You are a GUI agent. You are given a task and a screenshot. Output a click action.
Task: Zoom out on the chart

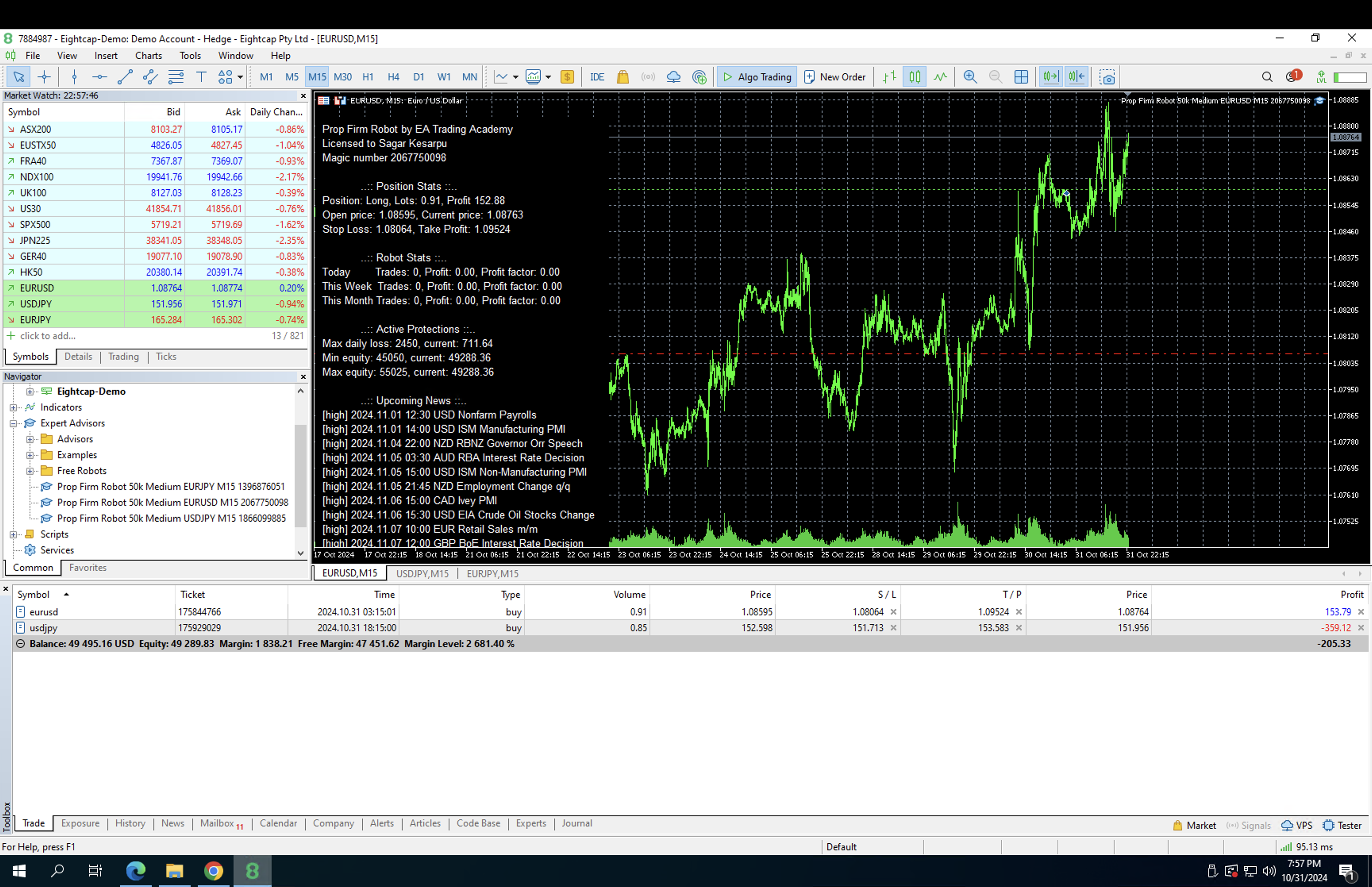[996, 77]
